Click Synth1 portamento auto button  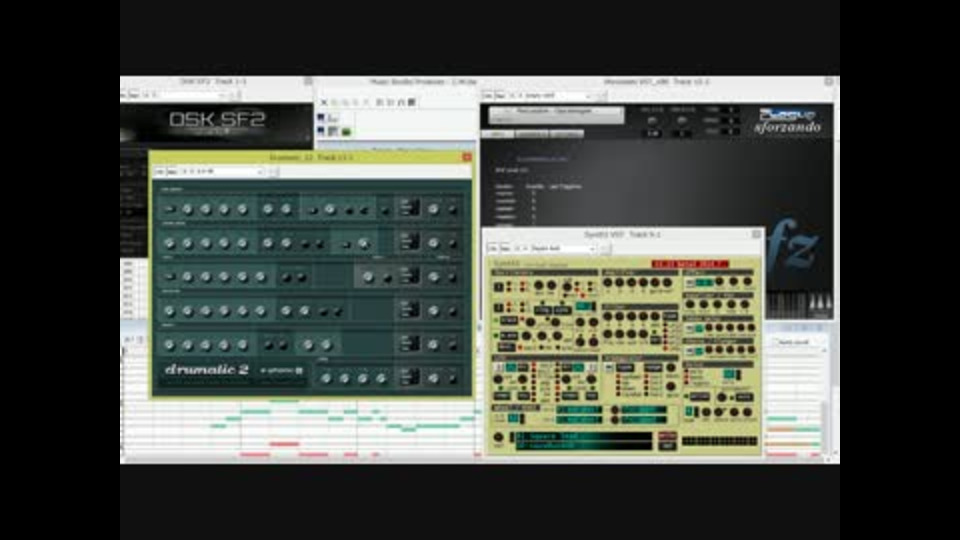[x=744, y=397]
